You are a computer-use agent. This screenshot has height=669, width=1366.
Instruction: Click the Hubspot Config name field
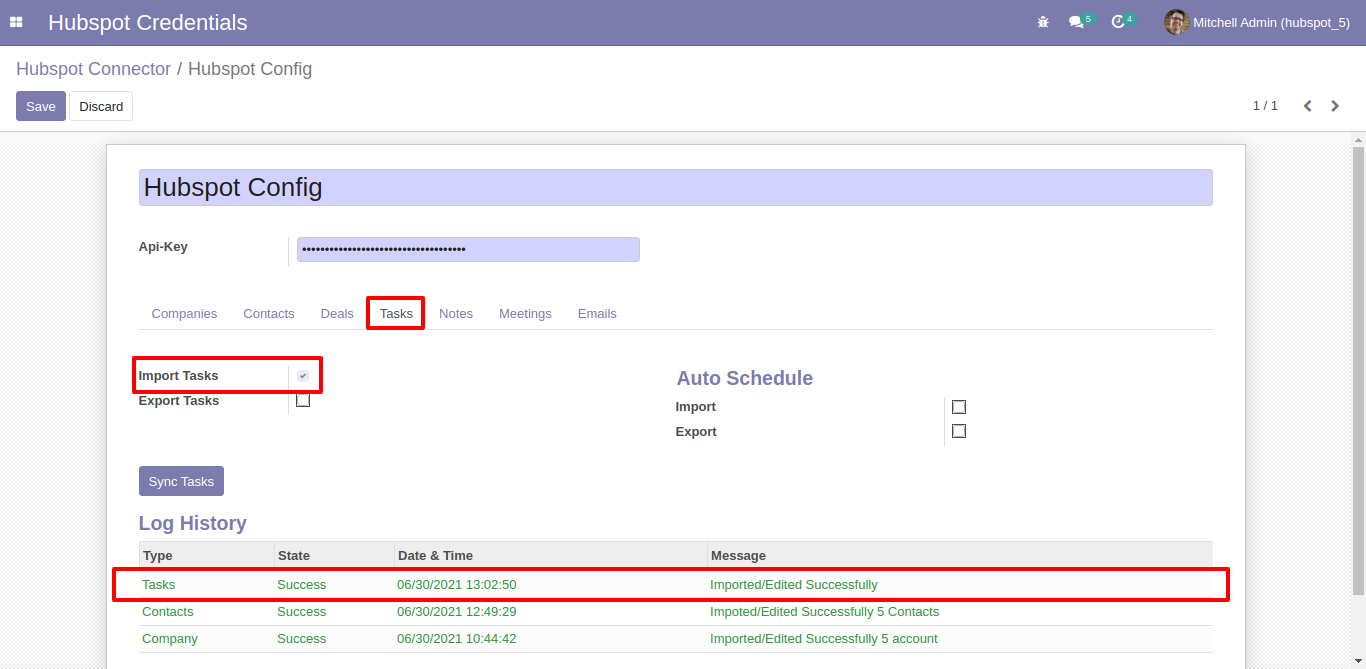point(675,187)
